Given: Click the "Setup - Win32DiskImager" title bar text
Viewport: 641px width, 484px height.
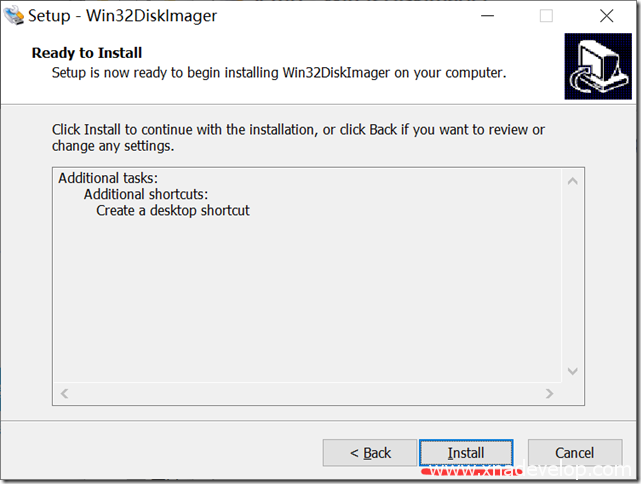Looking at the screenshot, I should pos(122,16).
